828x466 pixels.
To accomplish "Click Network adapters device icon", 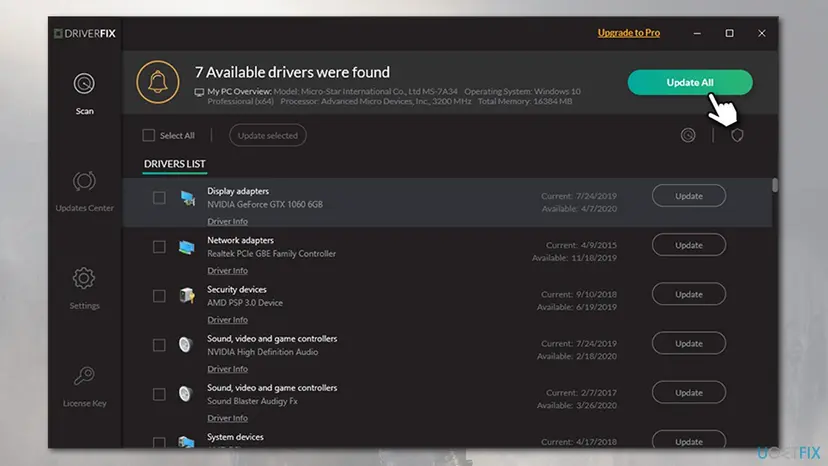I will pos(186,247).
